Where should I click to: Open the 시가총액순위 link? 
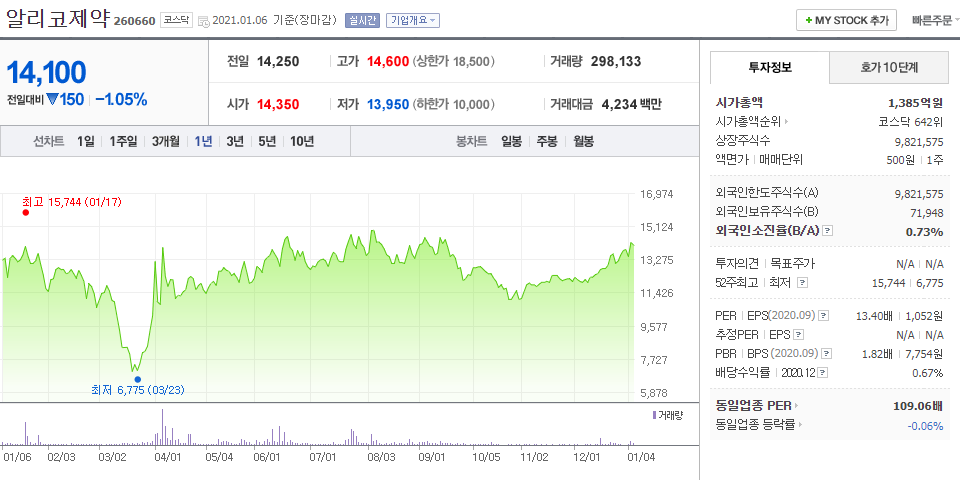(752, 122)
